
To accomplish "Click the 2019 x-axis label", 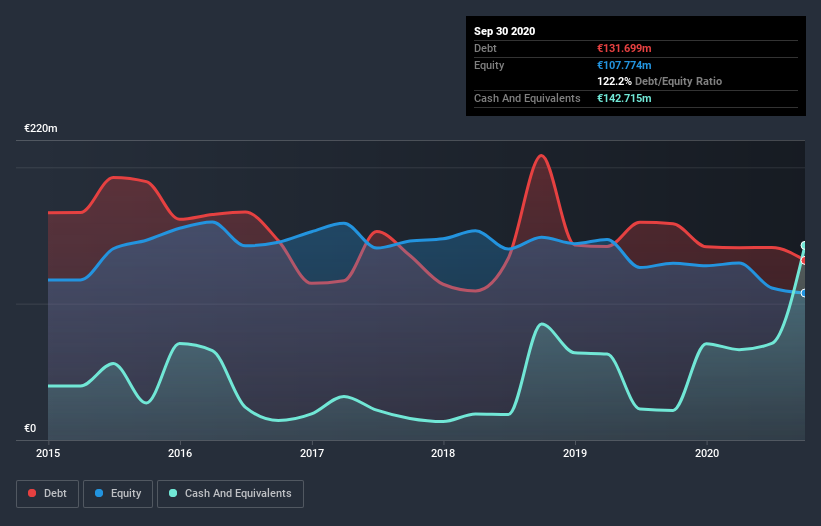I will point(575,453).
